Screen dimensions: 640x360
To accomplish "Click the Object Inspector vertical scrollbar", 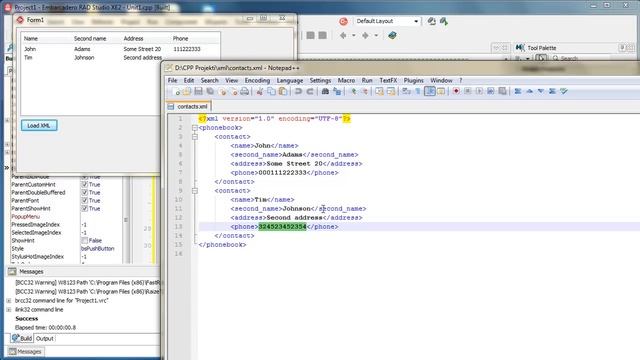I will tap(126, 220).
